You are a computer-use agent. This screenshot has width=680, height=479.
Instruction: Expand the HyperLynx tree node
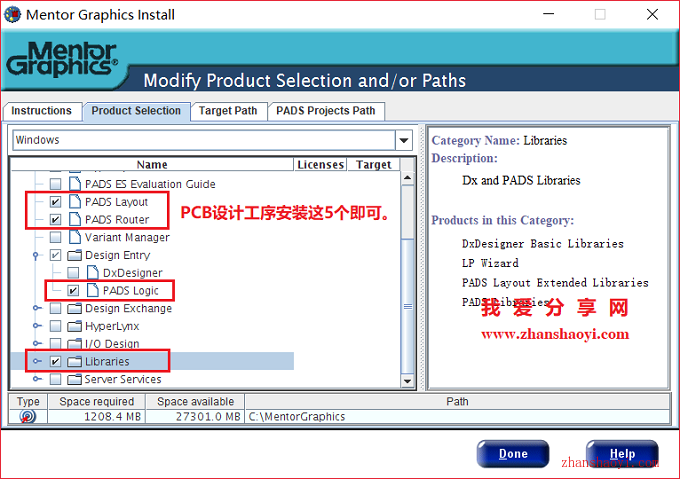click(37, 326)
